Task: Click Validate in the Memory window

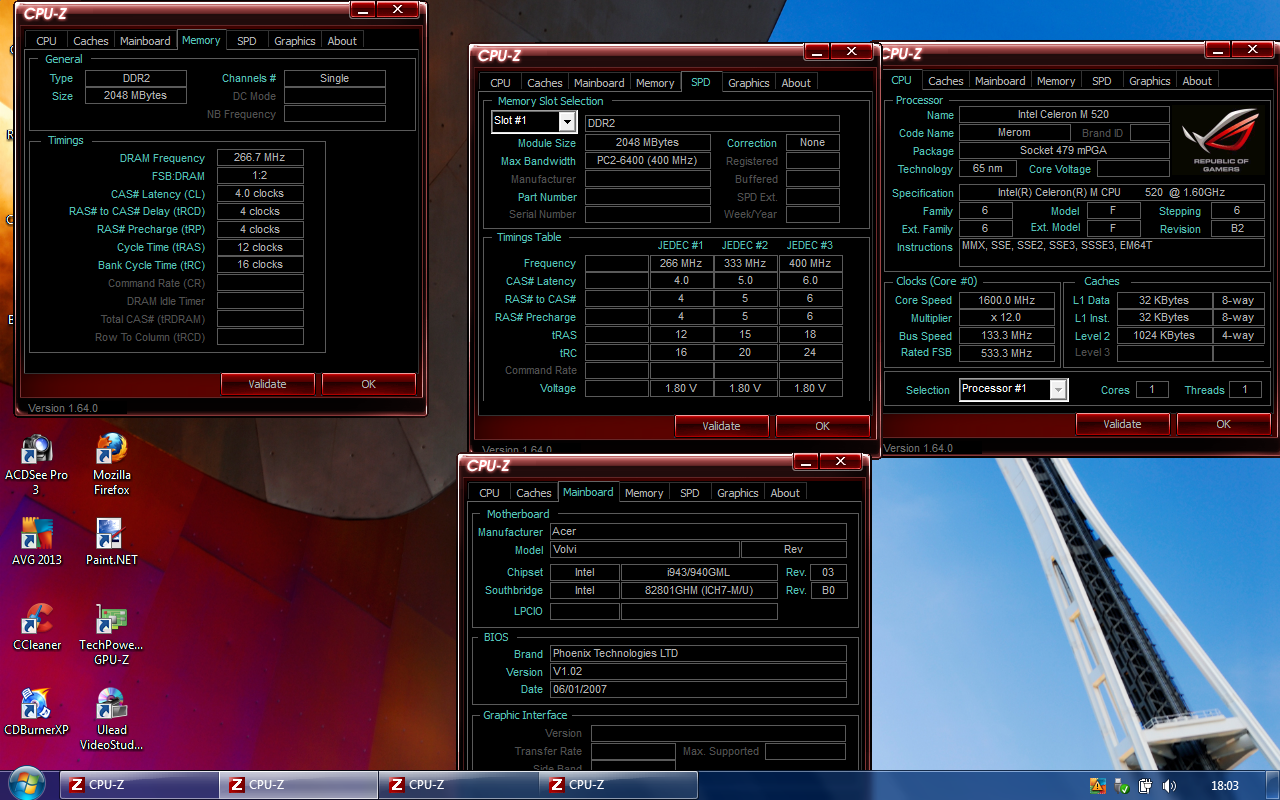Action: [x=267, y=384]
